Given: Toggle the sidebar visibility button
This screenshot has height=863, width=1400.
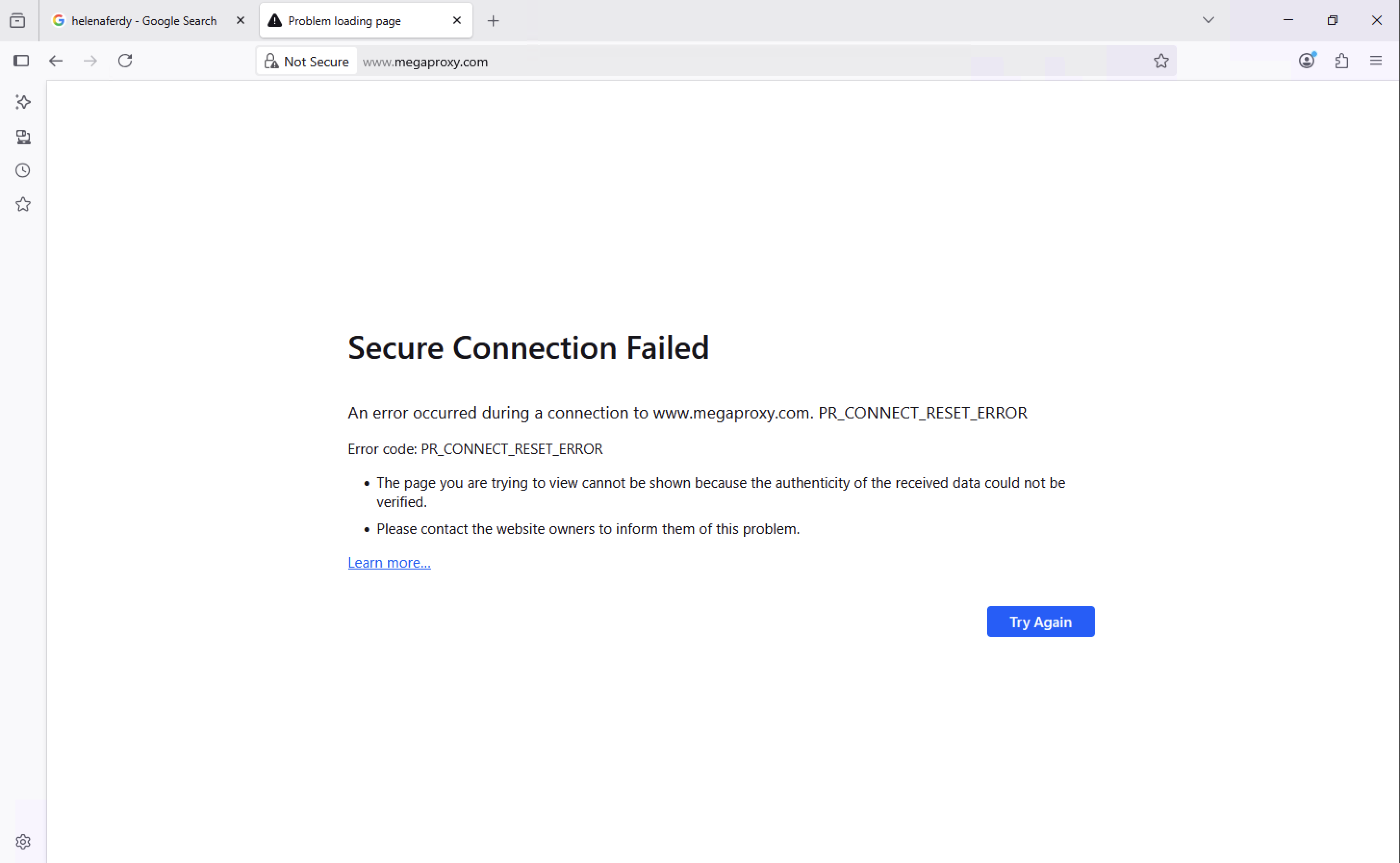Looking at the screenshot, I should pos(21,61).
